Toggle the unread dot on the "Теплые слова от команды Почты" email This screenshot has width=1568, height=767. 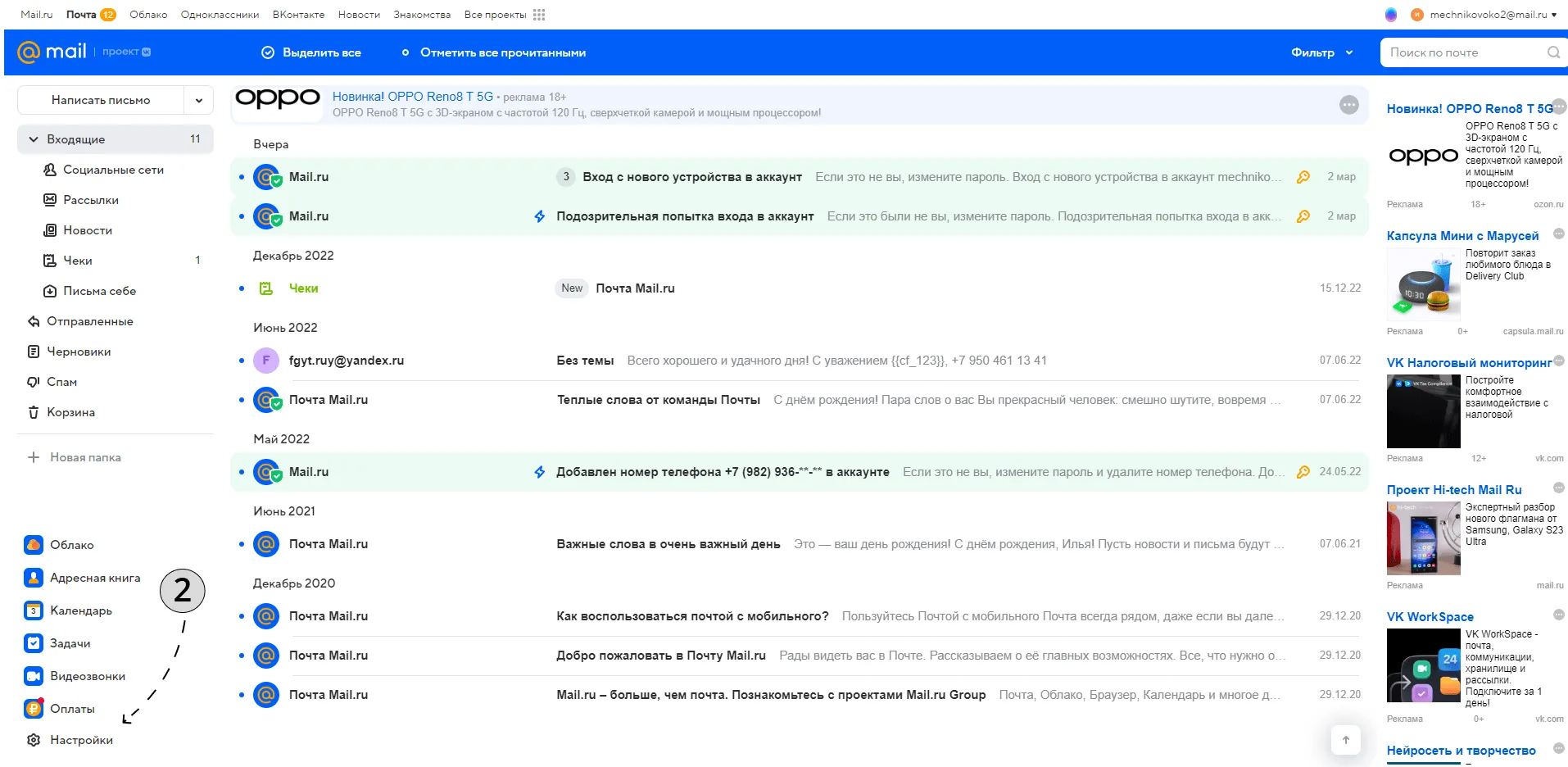pos(242,400)
